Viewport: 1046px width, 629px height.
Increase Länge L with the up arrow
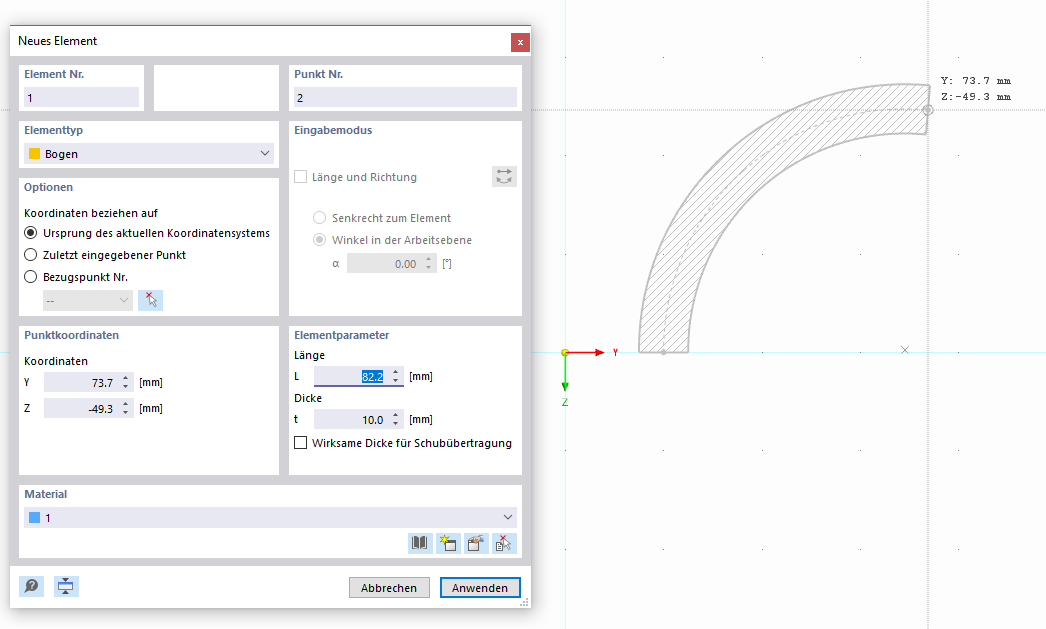(x=396, y=372)
